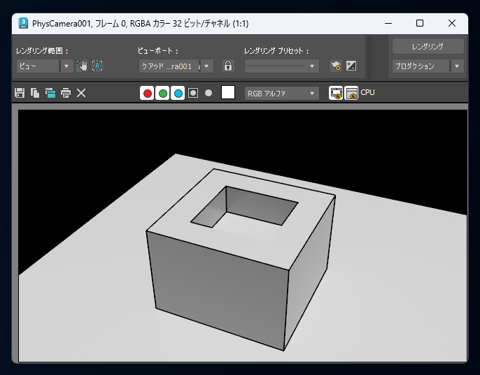Image resolution: width=480 pixels, height=375 pixels.
Task: Open the environment and effects exposure icon
Action: (x=351, y=66)
